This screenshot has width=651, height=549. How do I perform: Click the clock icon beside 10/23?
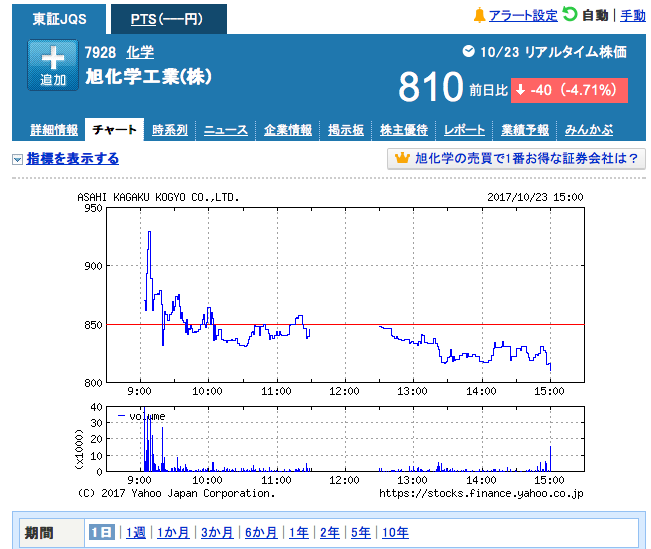point(469,51)
